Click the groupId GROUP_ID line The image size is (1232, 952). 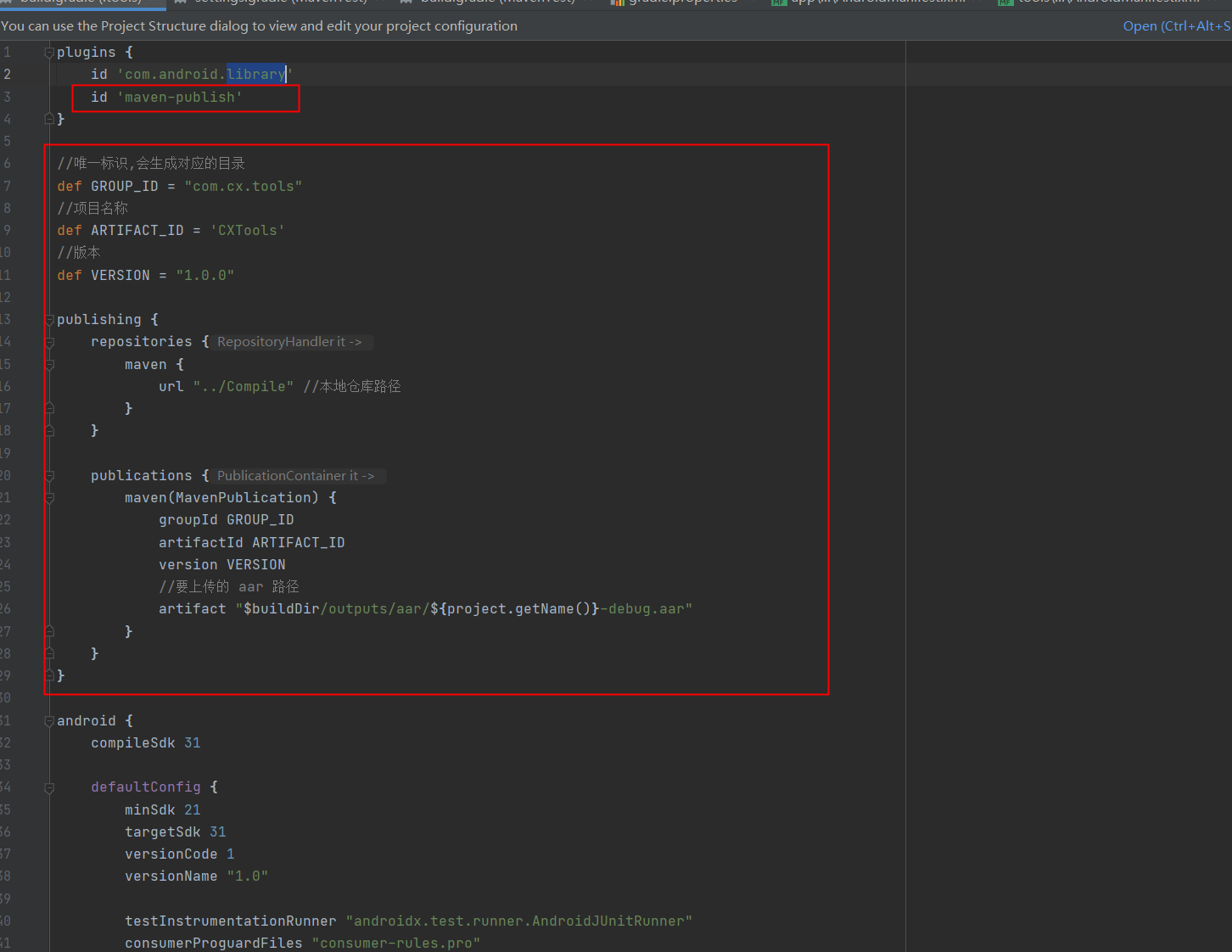pos(227,520)
